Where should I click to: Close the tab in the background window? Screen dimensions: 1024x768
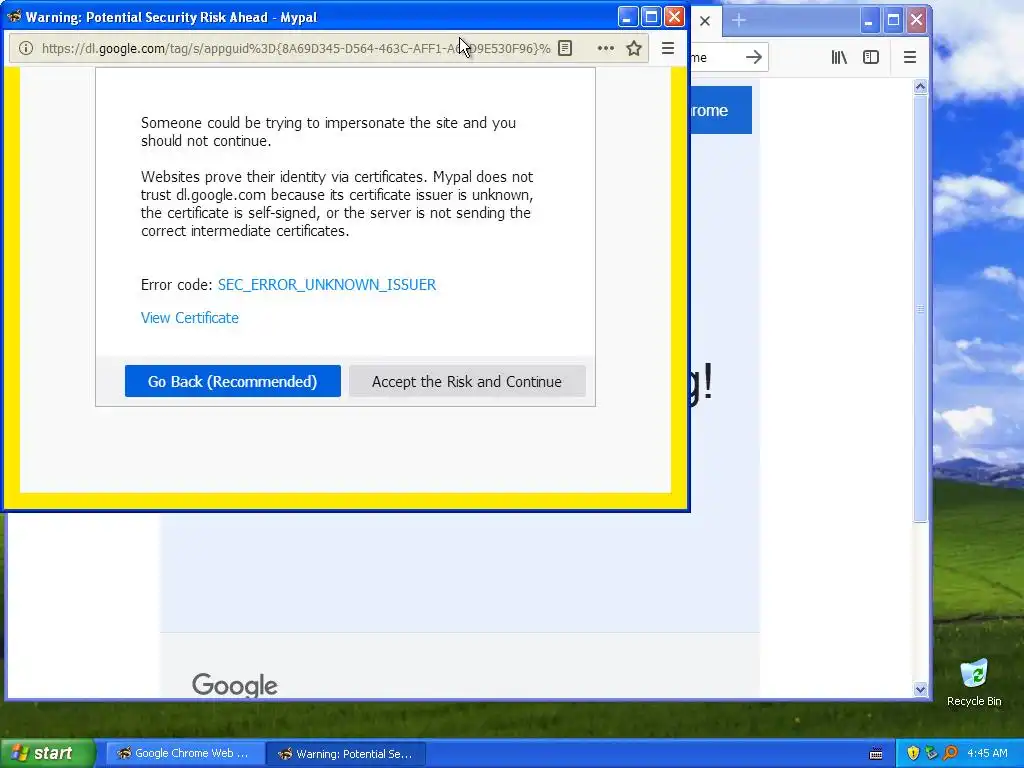pyautogui.click(x=705, y=21)
